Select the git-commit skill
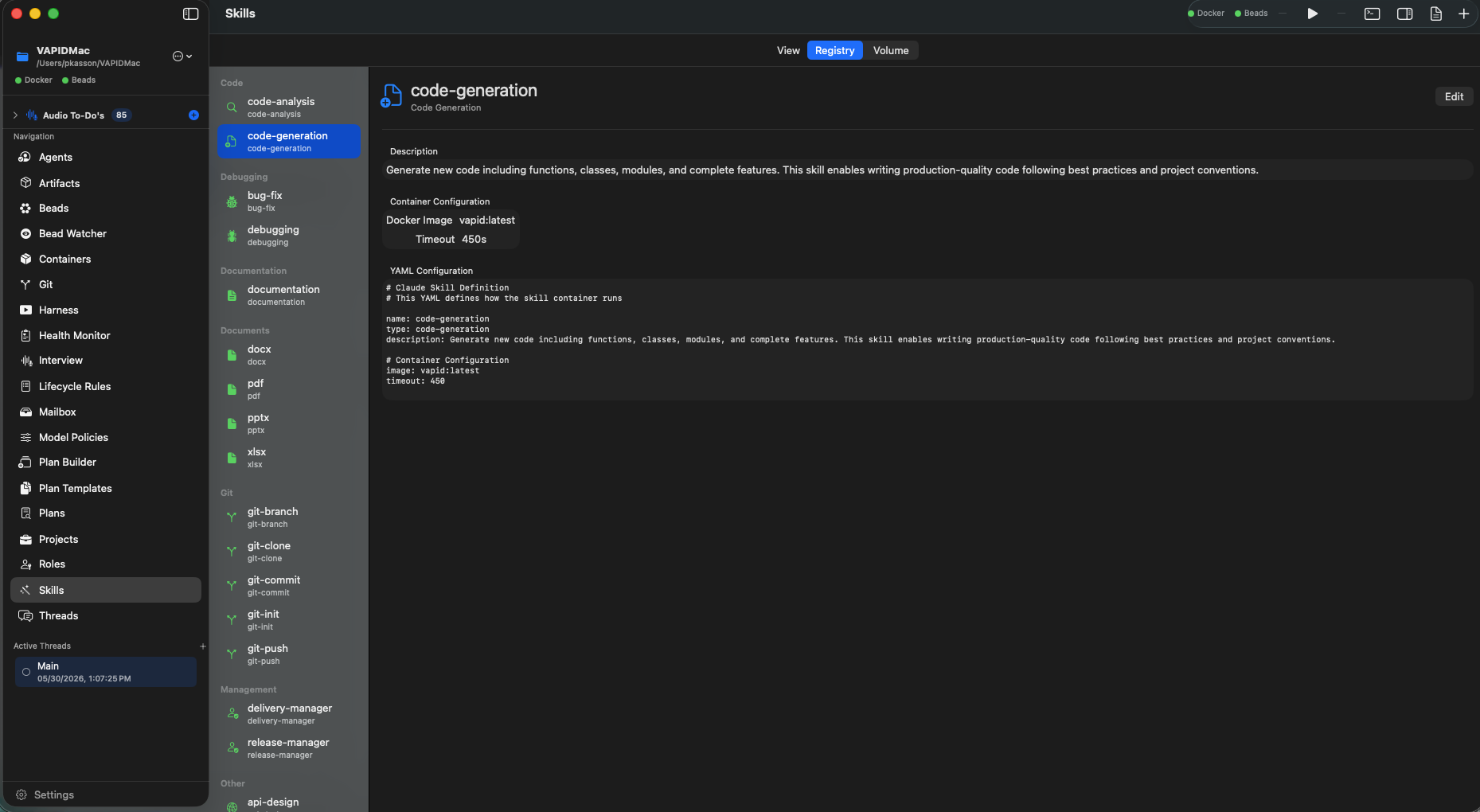The image size is (1480, 812). [x=289, y=586]
